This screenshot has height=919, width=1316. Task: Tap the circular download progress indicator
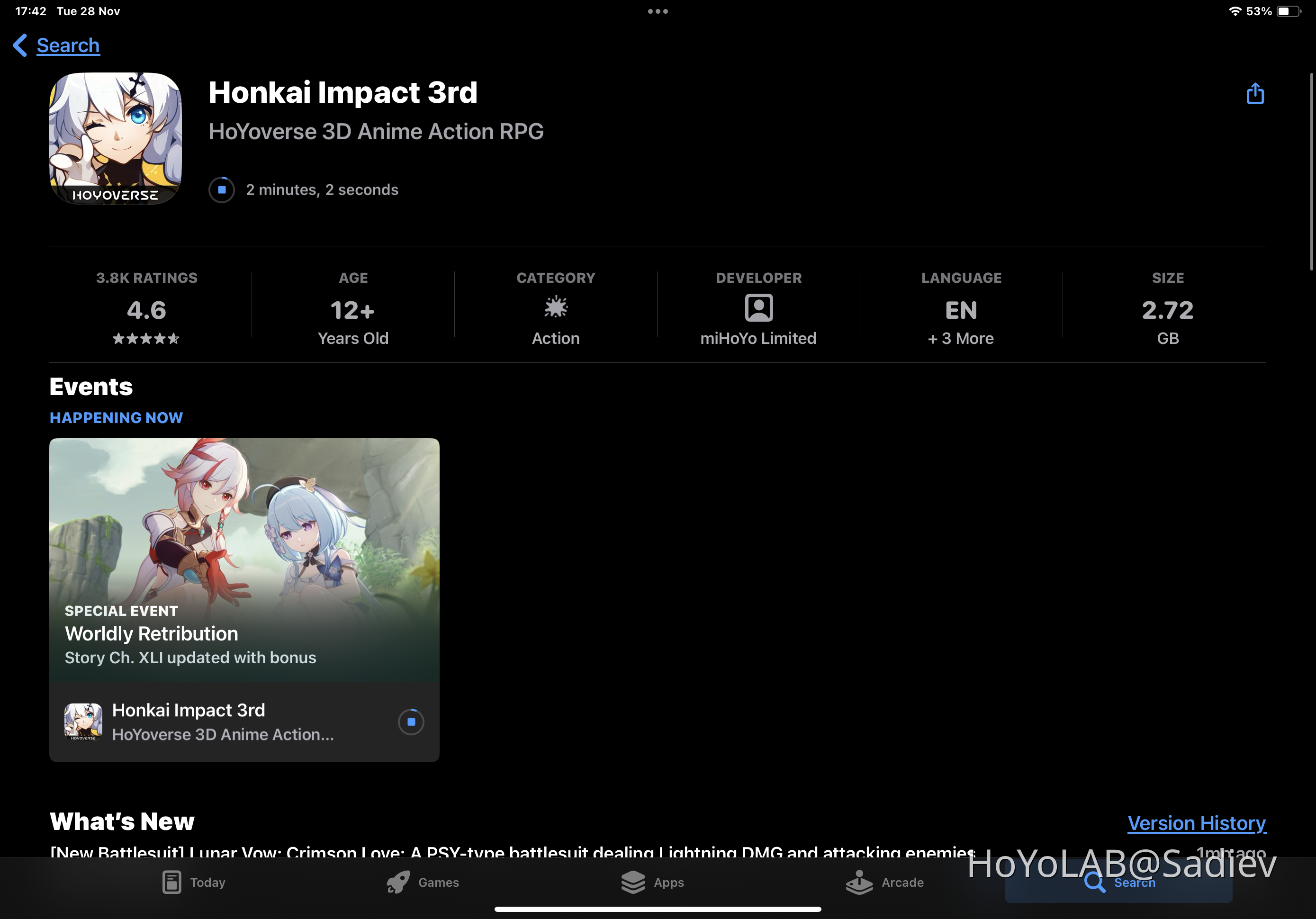(x=221, y=189)
